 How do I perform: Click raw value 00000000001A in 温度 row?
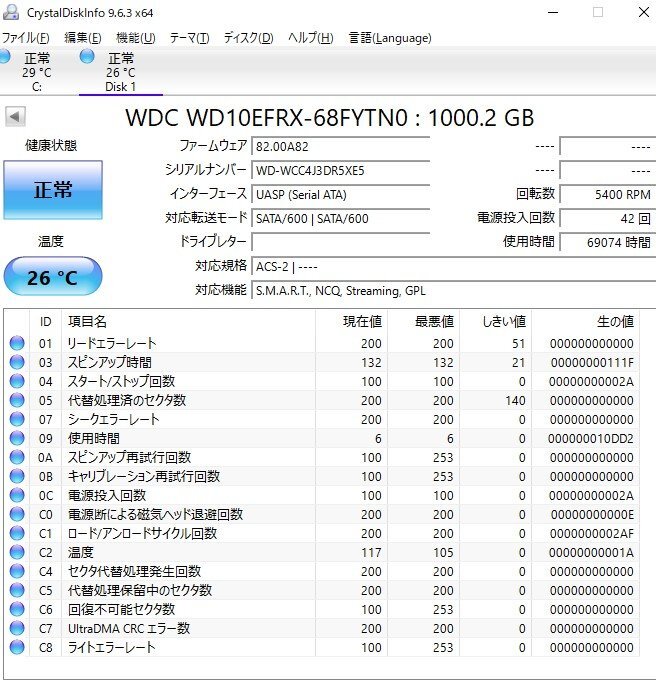[x=591, y=552]
